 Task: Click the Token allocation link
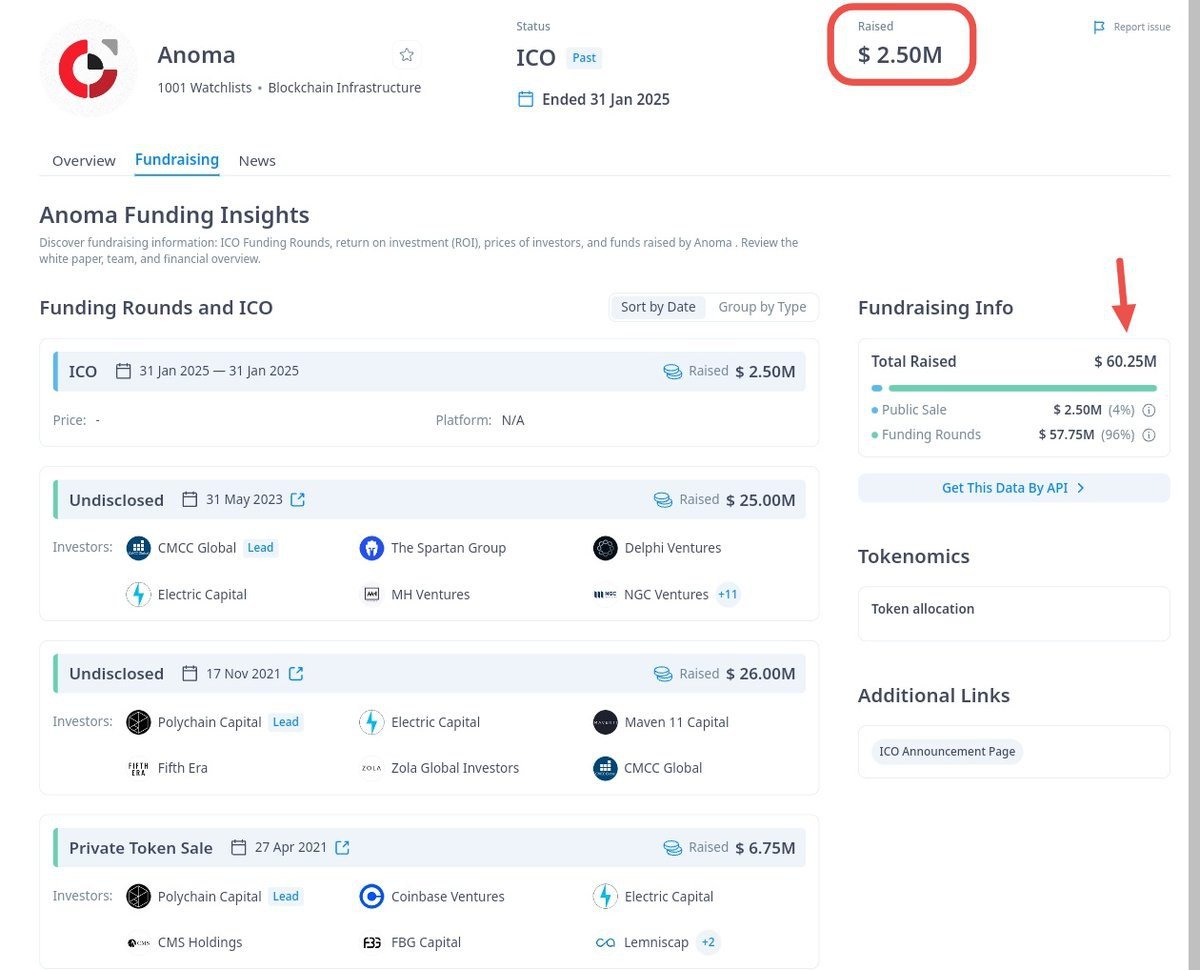click(x=922, y=609)
